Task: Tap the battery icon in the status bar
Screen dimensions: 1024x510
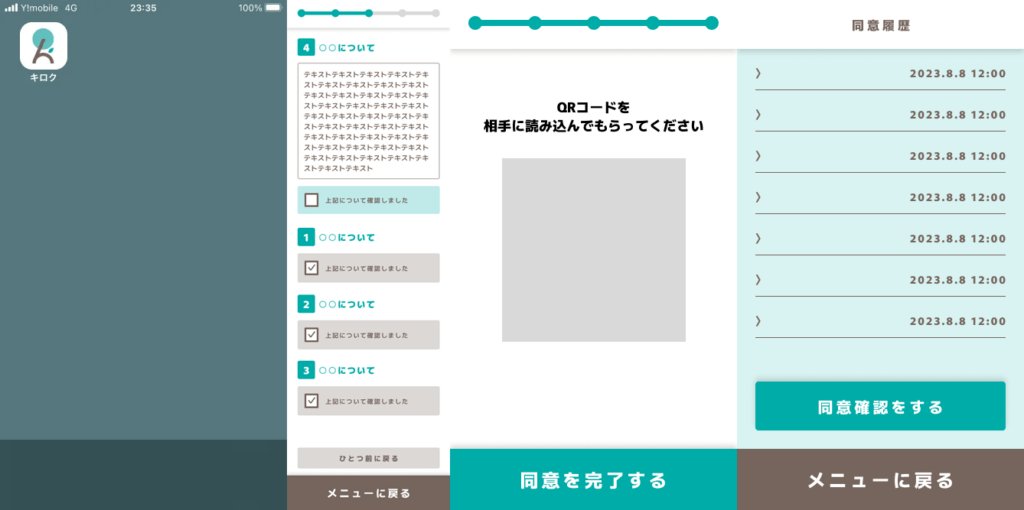Action: pyautogui.click(x=273, y=8)
